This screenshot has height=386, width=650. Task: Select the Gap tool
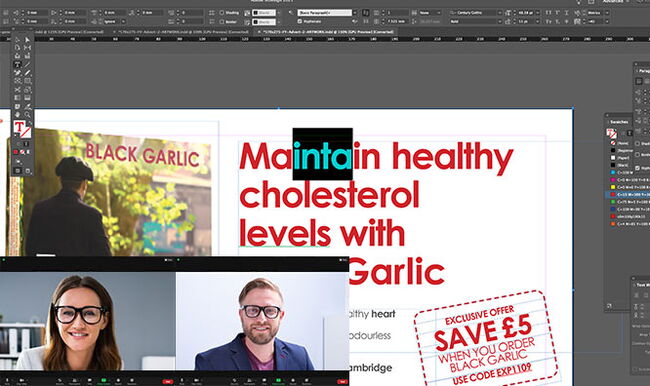click(27, 48)
